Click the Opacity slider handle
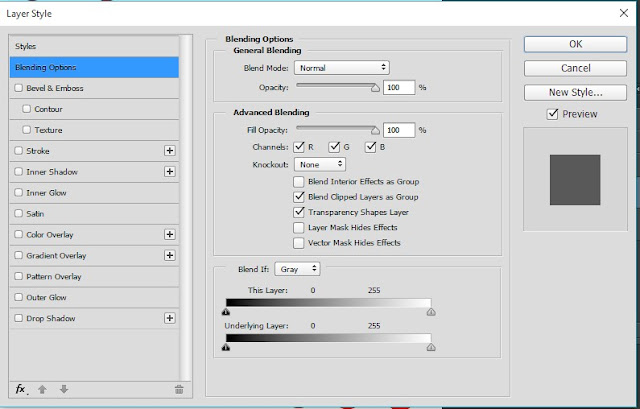 coord(375,88)
